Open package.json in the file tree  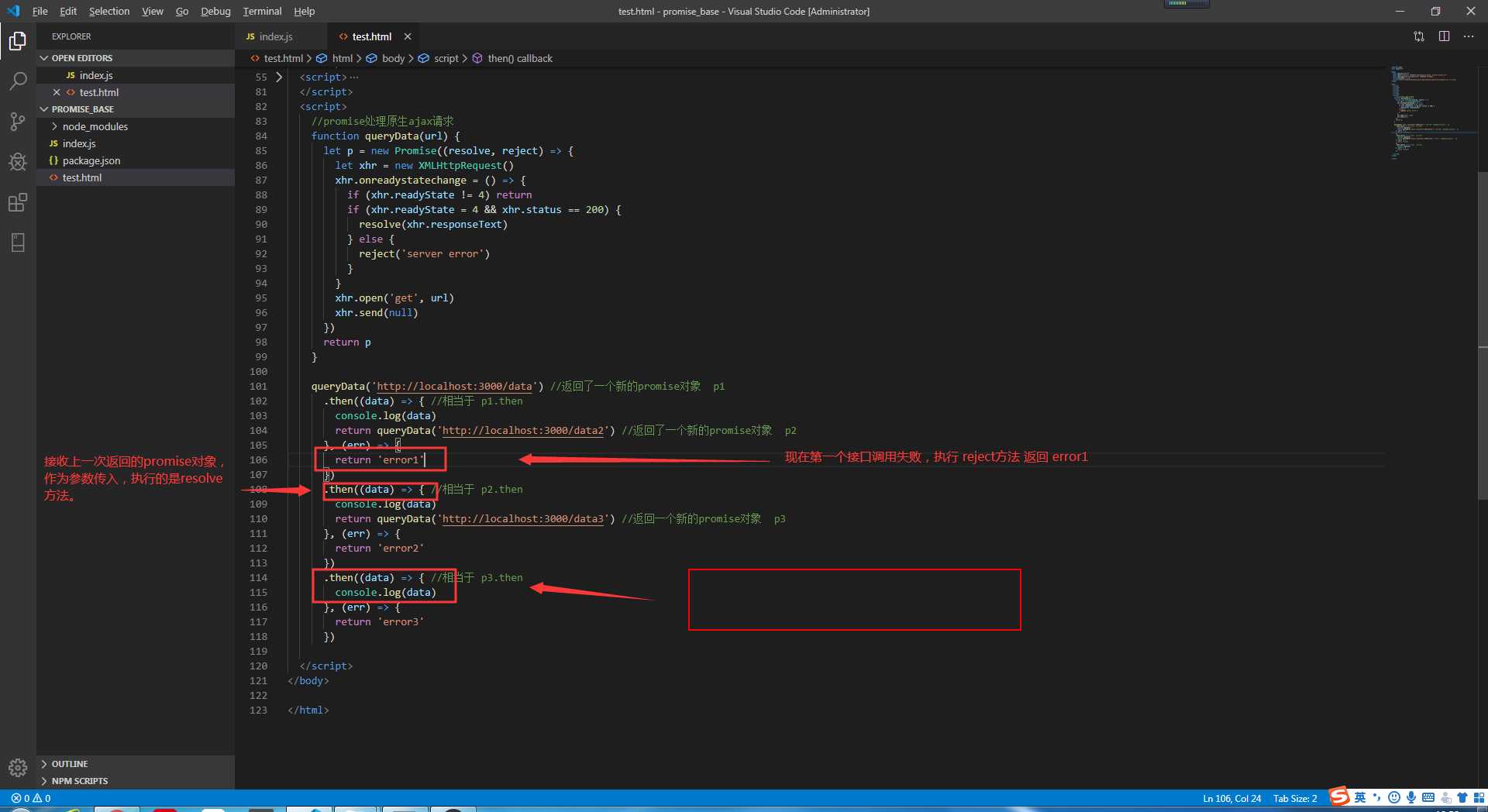point(136,160)
